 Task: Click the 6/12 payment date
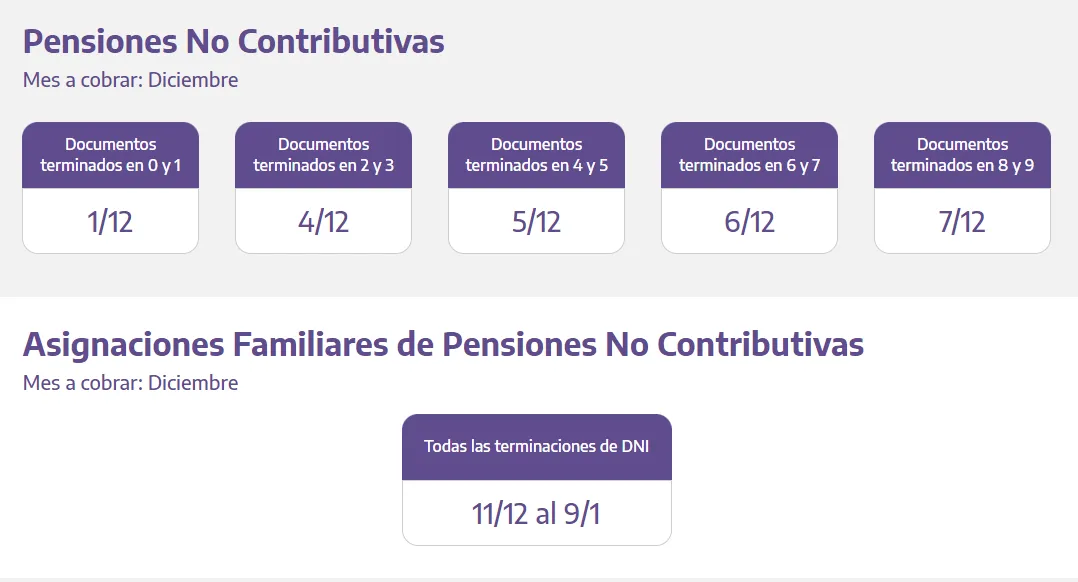[x=749, y=222]
